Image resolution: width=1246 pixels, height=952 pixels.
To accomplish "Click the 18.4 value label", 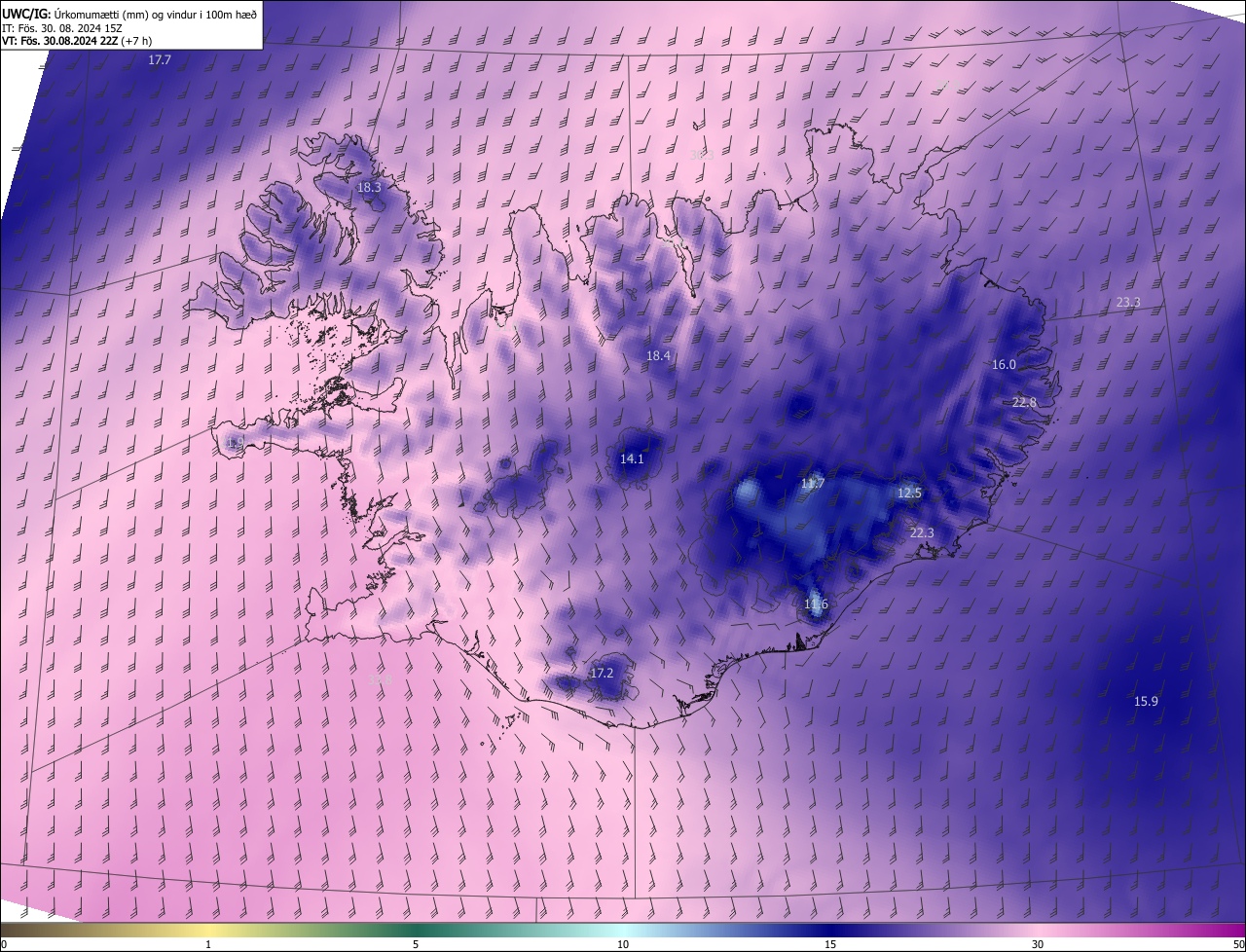I will (659, 356).
